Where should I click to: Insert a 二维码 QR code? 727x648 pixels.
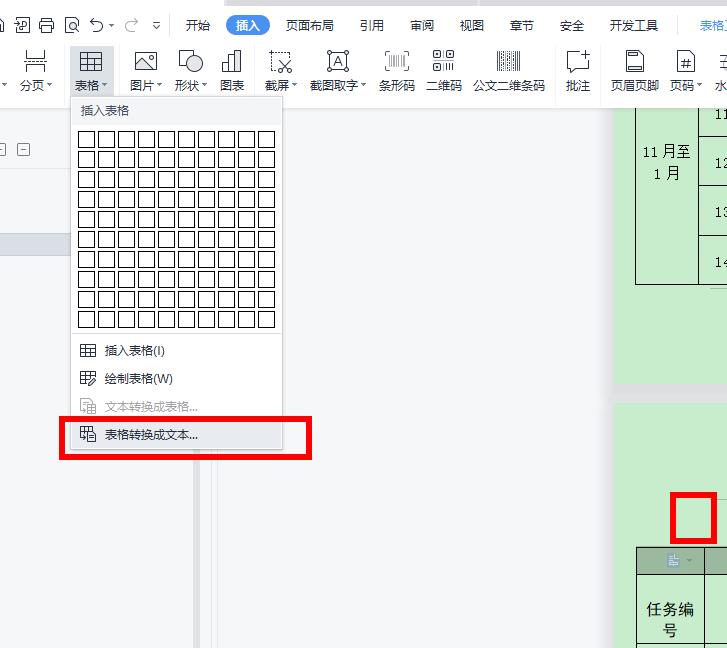click(443, 61)
